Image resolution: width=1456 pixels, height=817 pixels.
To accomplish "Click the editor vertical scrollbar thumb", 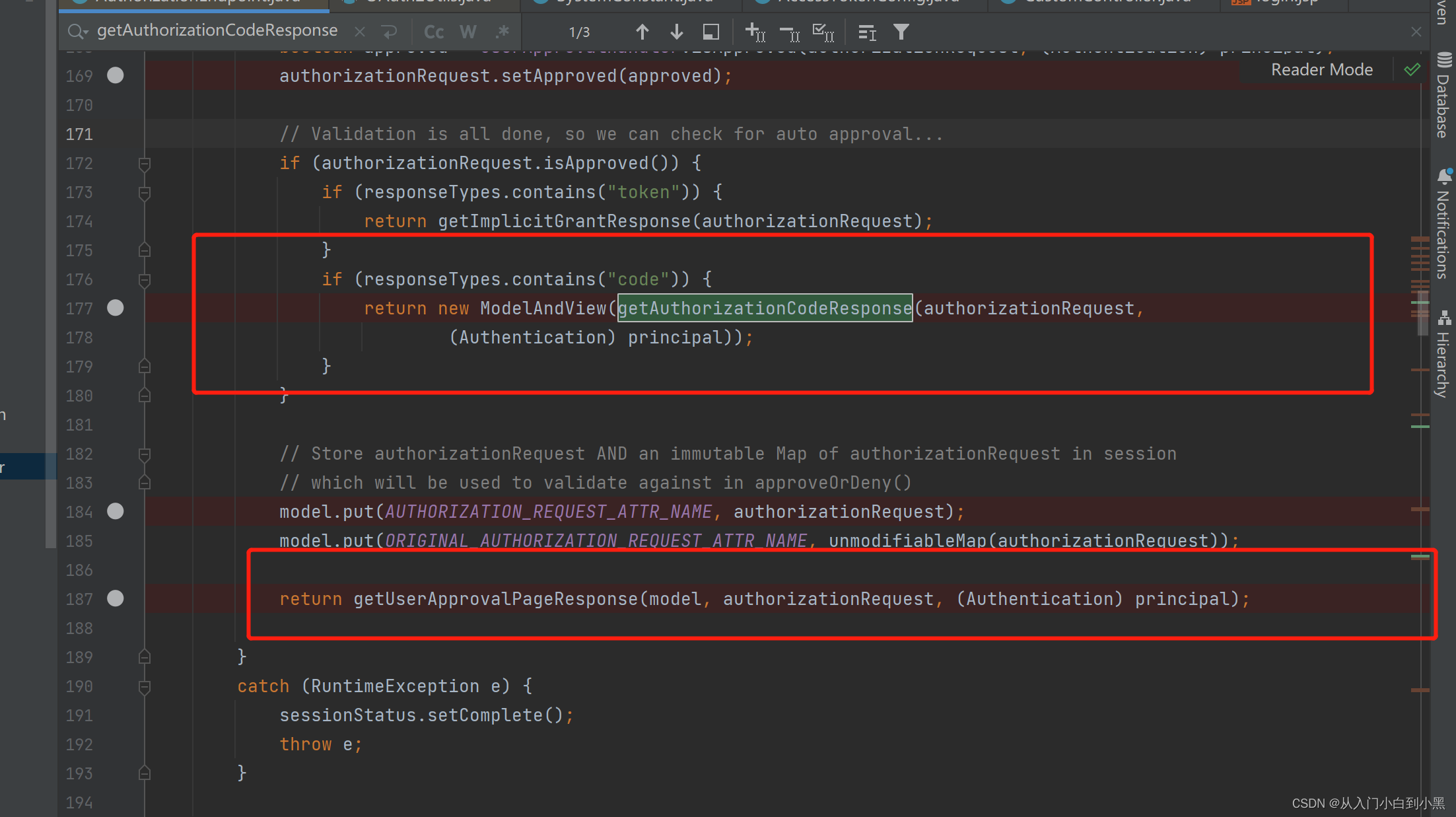I will 1422,312.
